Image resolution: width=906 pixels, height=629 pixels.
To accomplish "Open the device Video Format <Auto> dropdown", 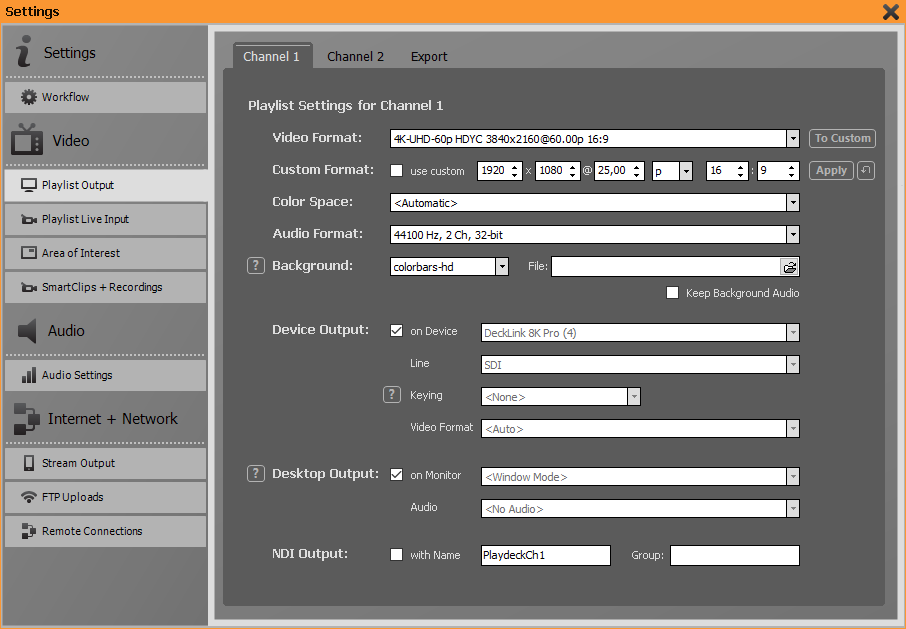I will click(793, 429).
